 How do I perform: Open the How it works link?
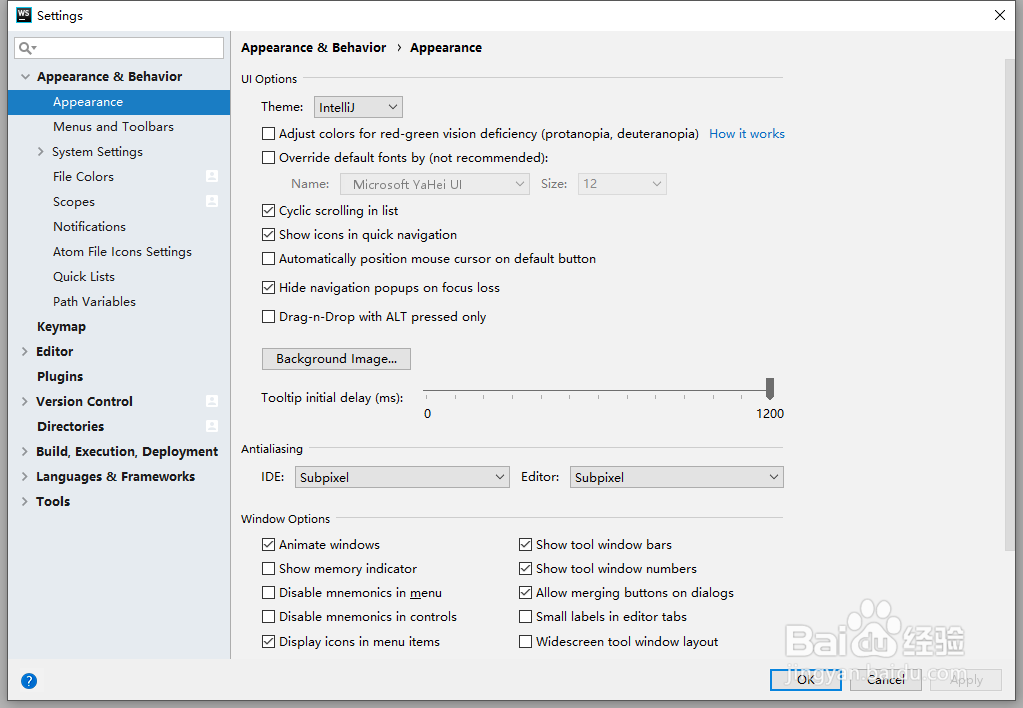(x=747, y=134)
